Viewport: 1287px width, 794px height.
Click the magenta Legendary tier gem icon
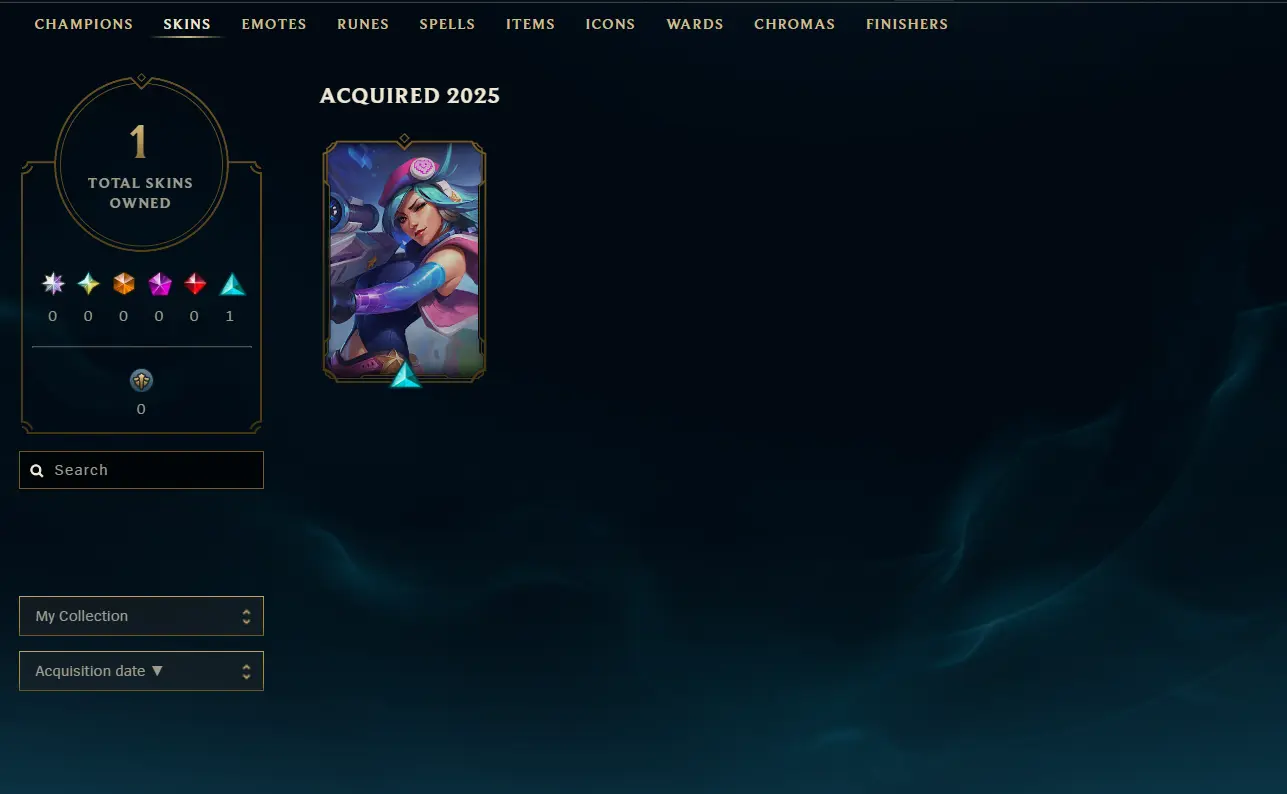coord(159,284)
